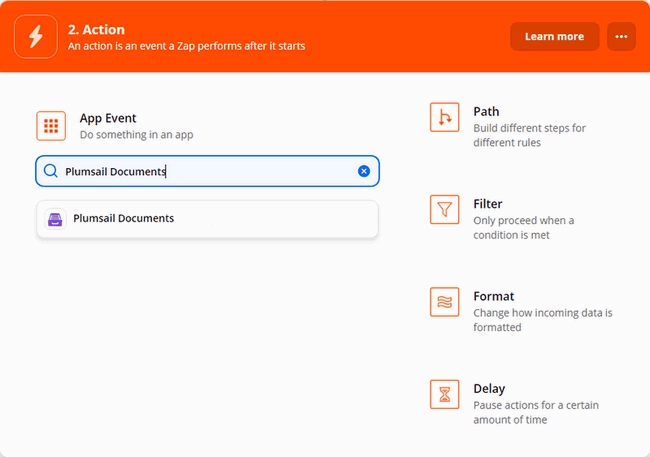Select the App Event heading
650x457 pixels.
coord(108,118)
